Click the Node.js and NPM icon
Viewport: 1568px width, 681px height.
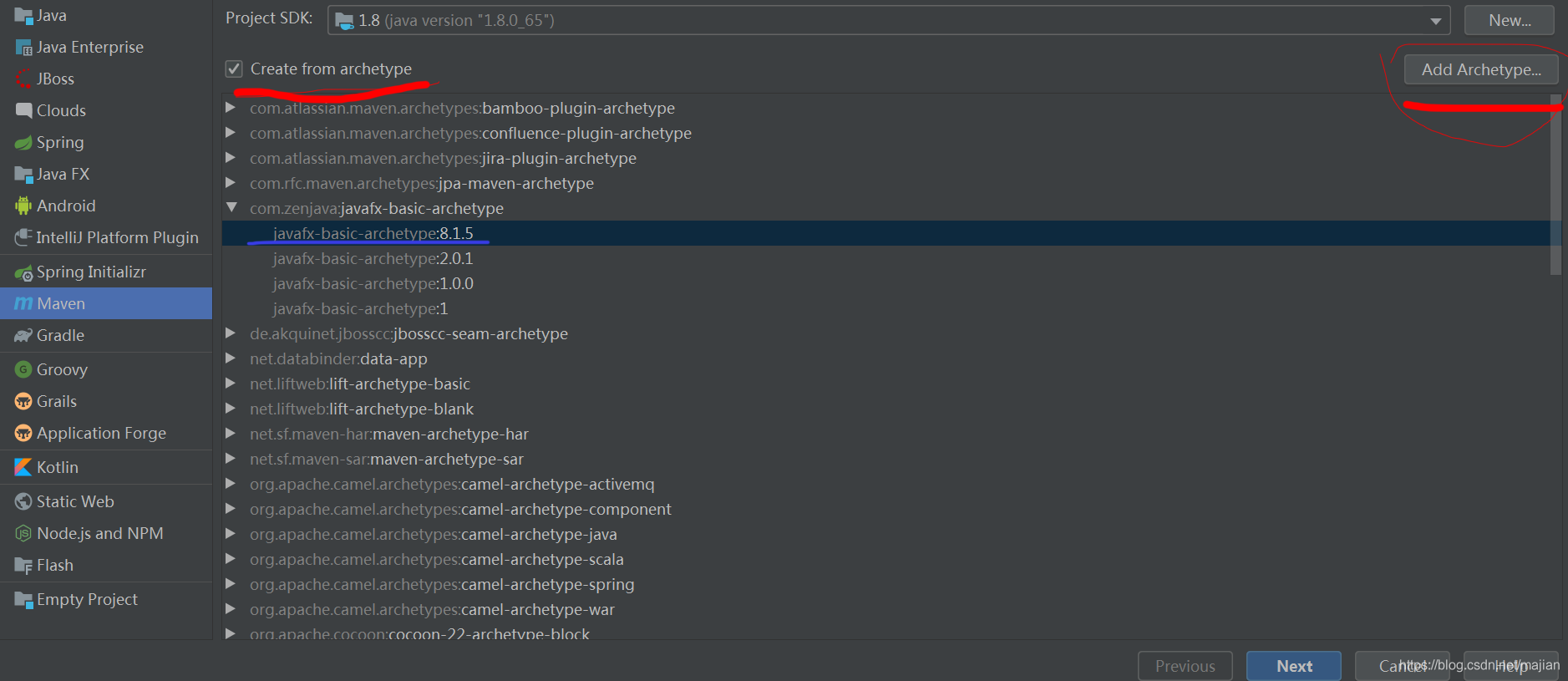(23, 534)
